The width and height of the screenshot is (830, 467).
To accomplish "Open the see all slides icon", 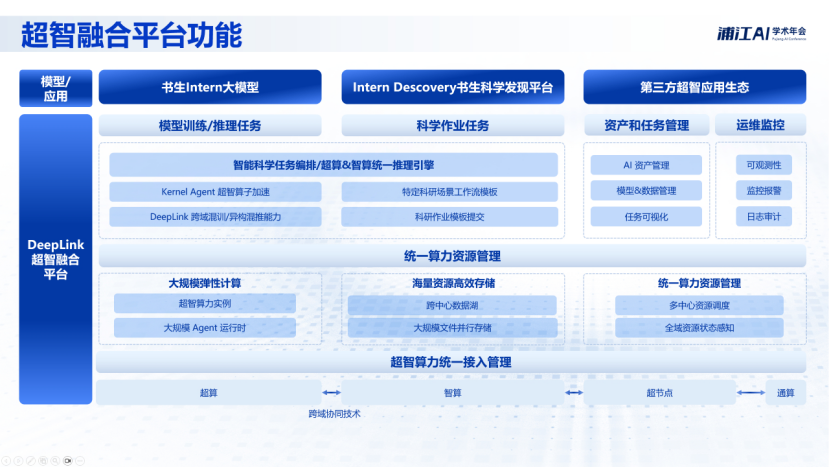I will pos(42,460).
